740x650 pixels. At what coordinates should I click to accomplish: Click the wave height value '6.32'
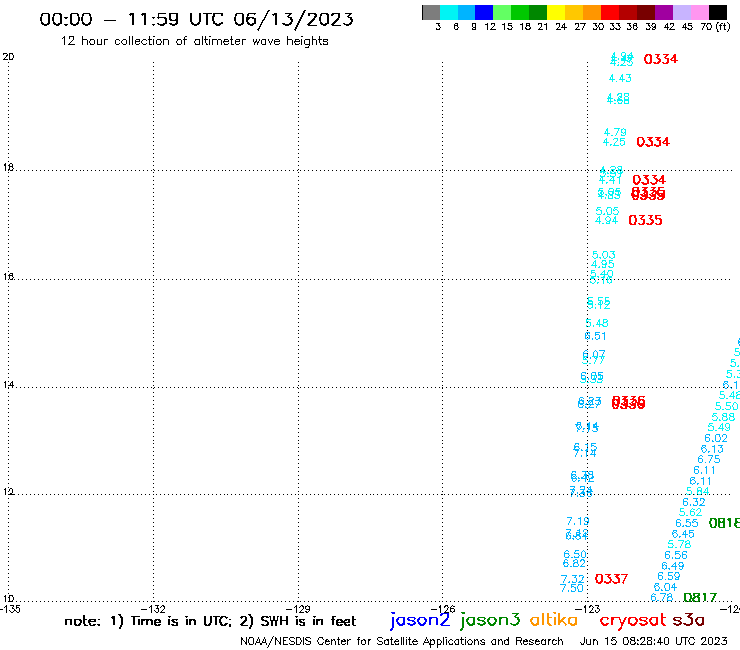(694, 502)
